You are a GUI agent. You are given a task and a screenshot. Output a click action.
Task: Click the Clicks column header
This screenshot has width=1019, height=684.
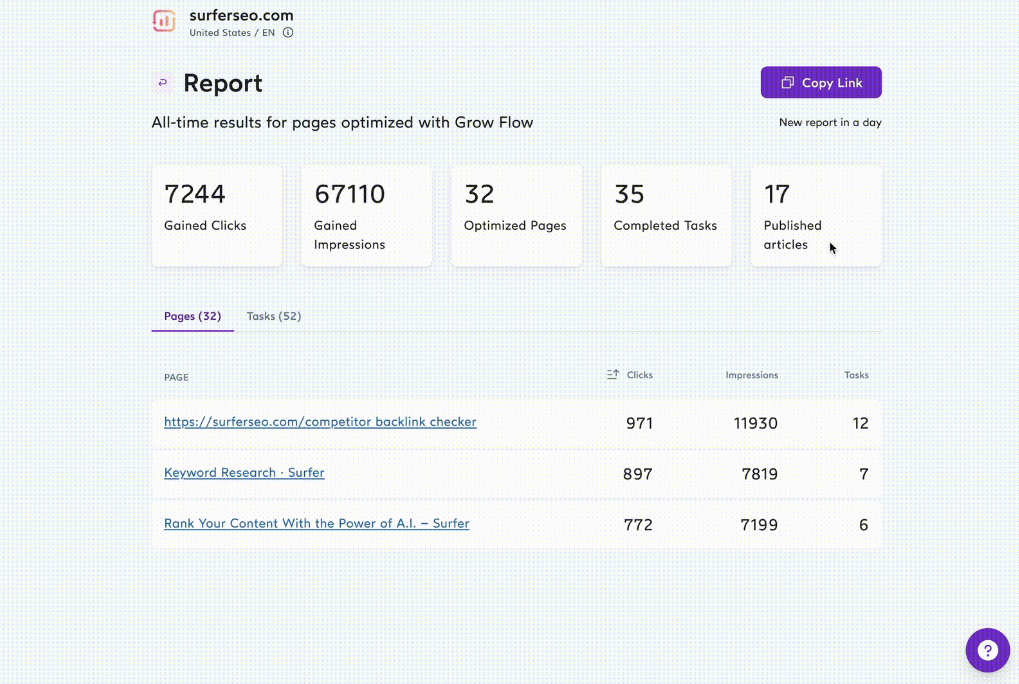(639, 375)
